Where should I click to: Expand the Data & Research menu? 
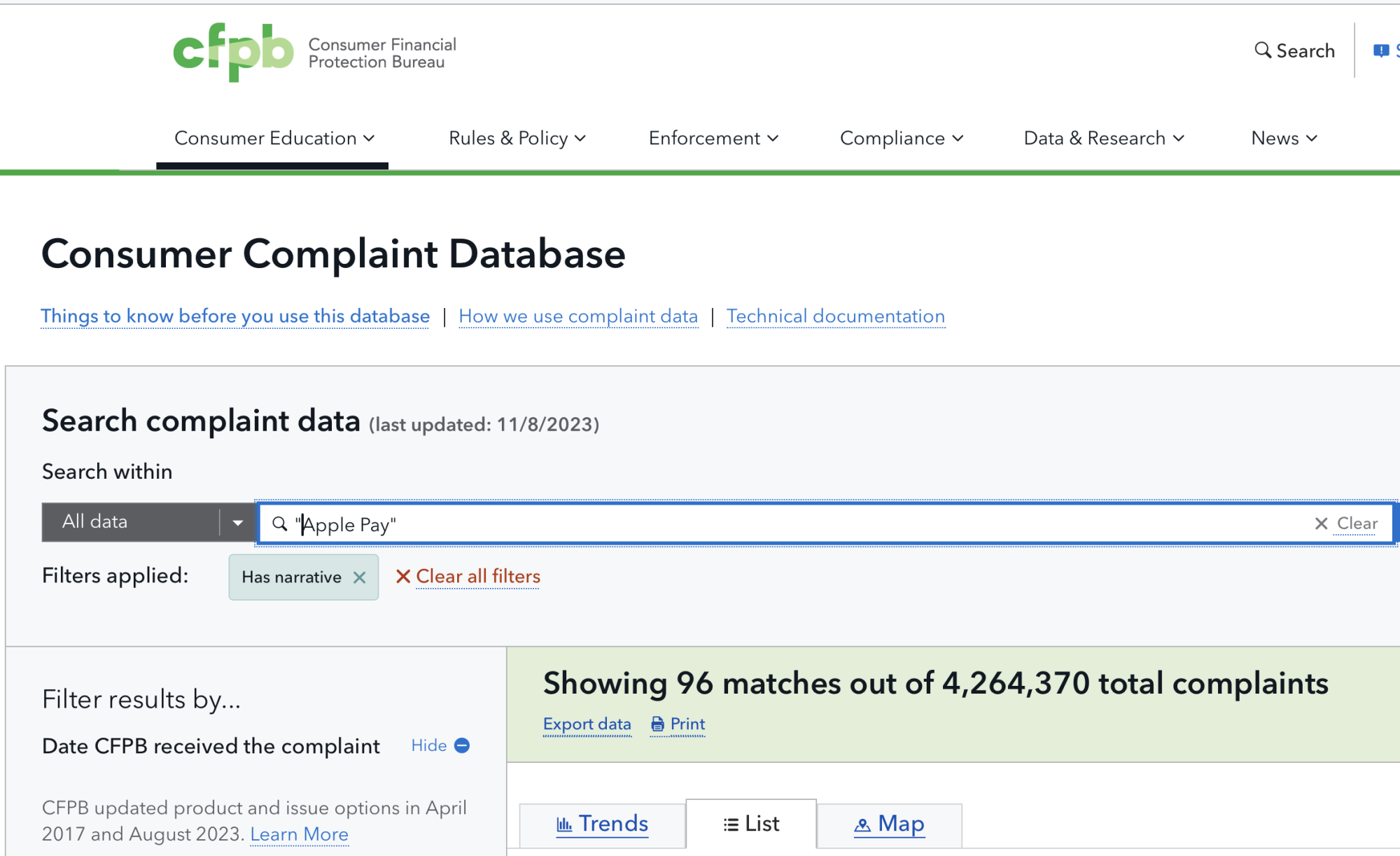1103,139
